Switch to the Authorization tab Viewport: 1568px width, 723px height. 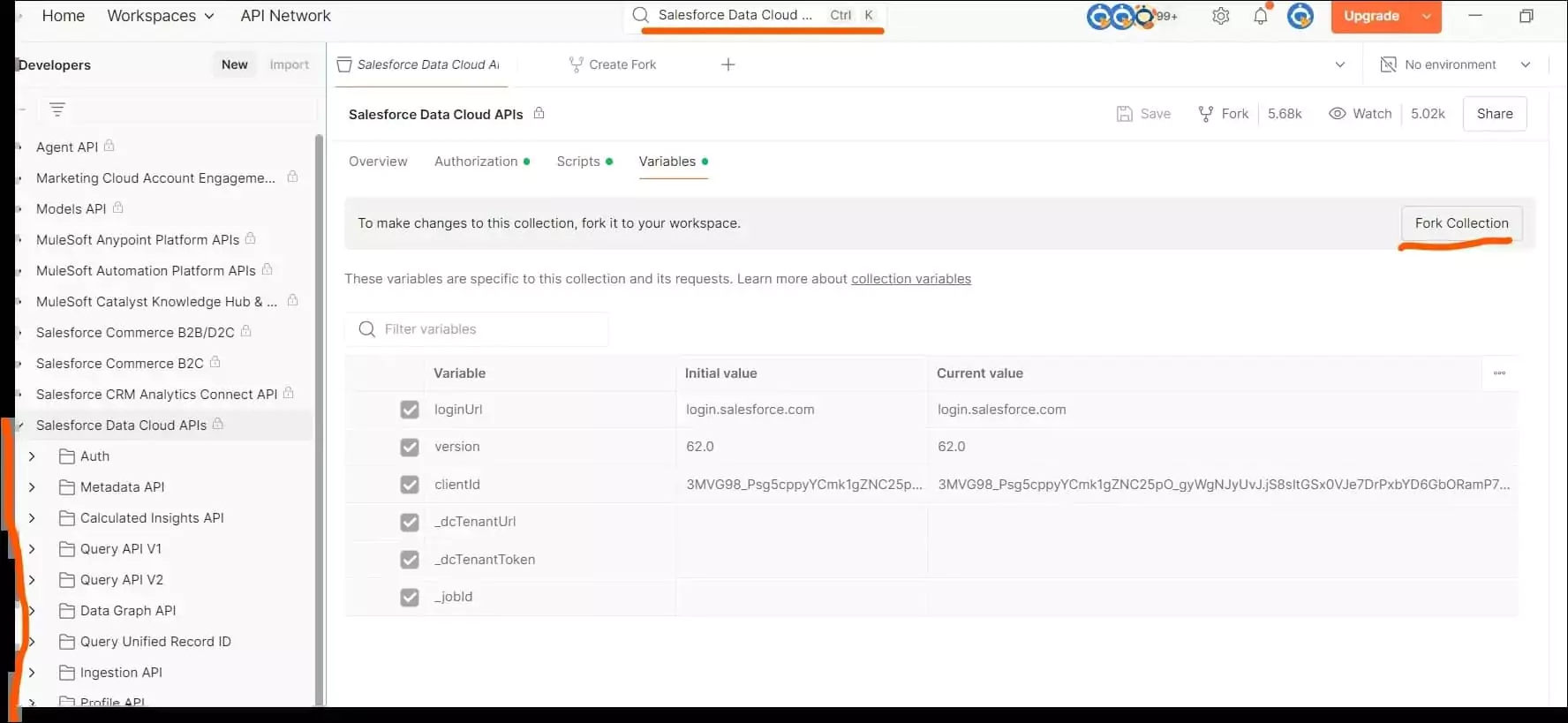click(482, 162)
